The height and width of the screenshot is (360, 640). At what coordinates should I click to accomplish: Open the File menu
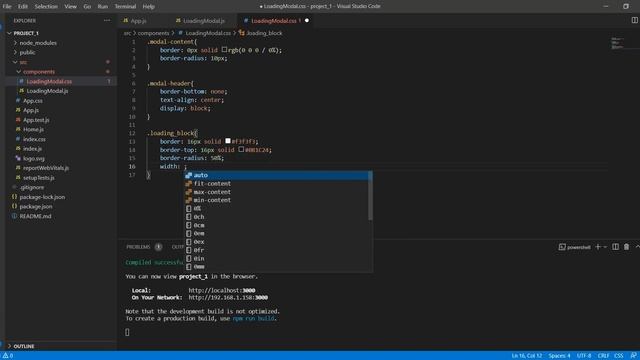click(7, 6)
